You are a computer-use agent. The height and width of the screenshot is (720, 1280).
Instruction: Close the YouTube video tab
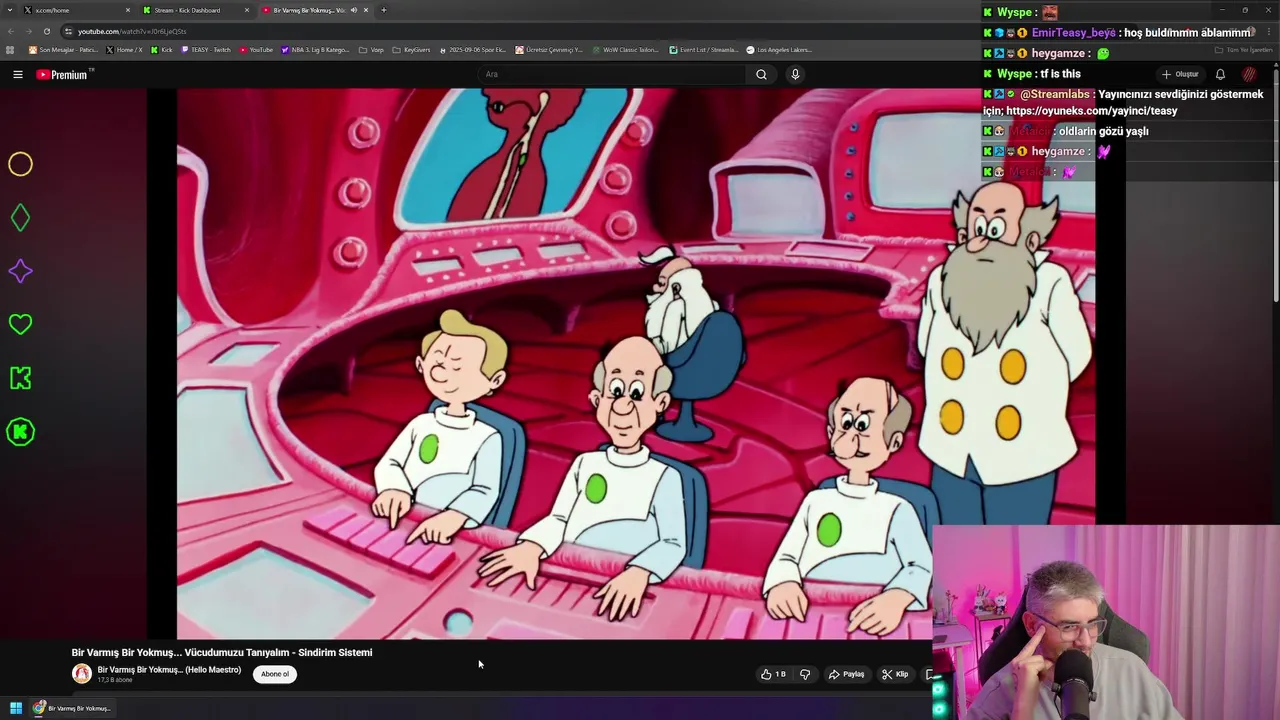366,10
